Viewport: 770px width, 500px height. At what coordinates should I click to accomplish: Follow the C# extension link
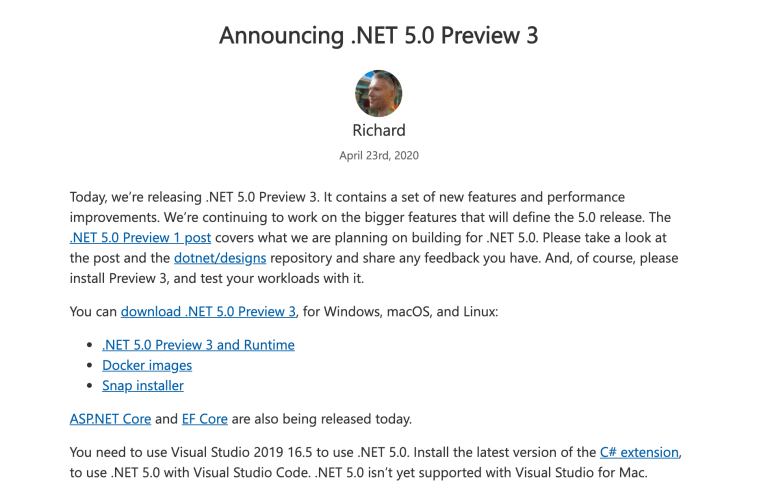(x=640, y=453)
